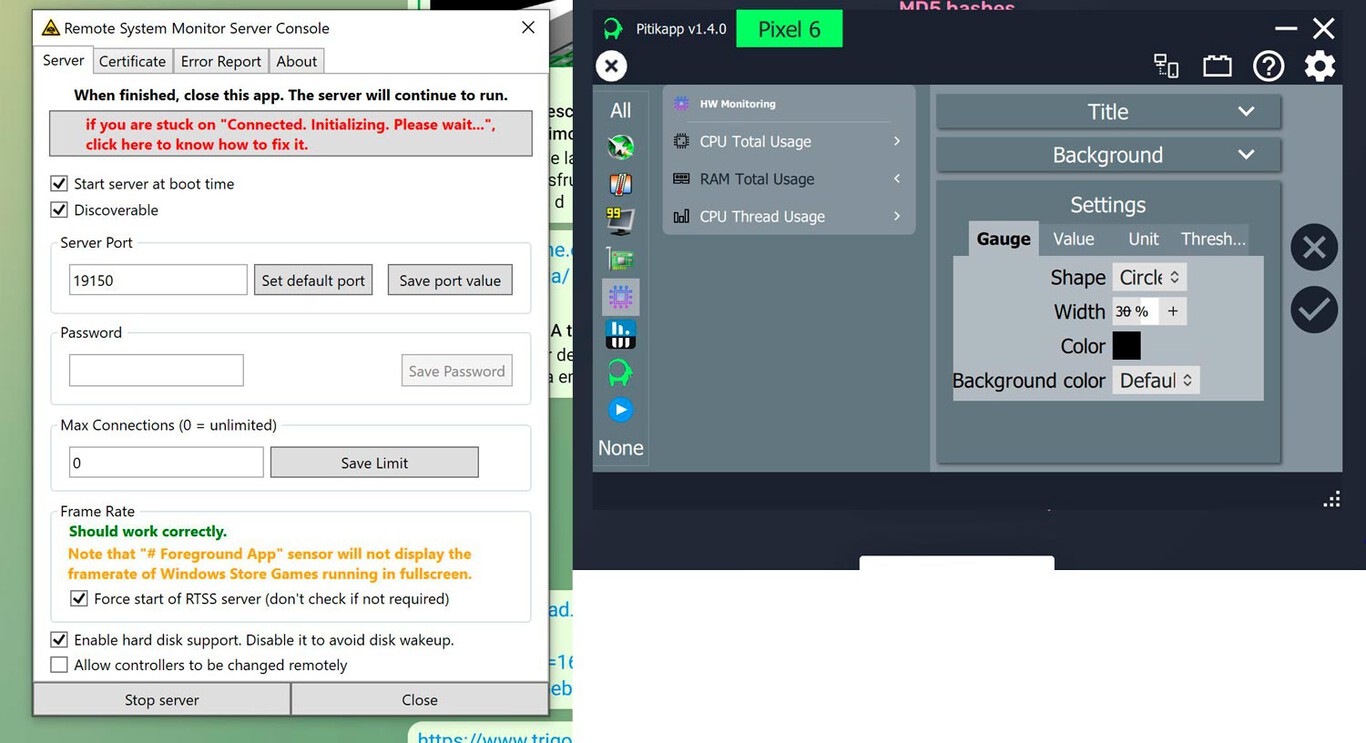Select the thermometer temperature sensor icon
Viewport: 1366px width, 743px height.
(620, 184)
